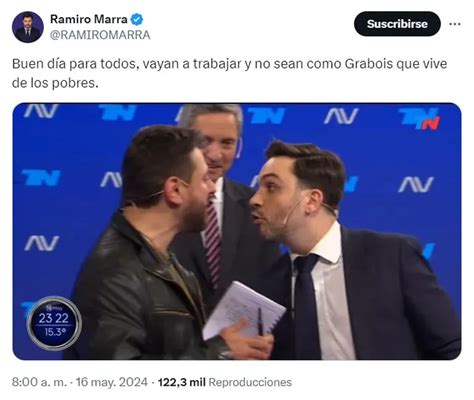
Task: Click the tweet text mentioning Grabois
Action: [x=229, y=73]
